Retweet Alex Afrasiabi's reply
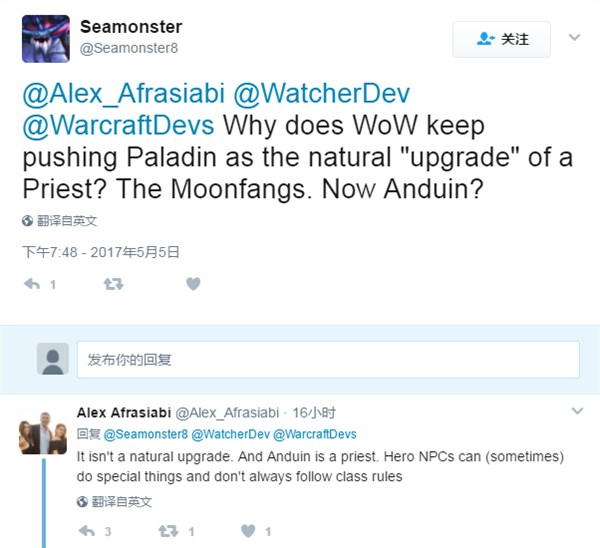 (x=168, y=531)
